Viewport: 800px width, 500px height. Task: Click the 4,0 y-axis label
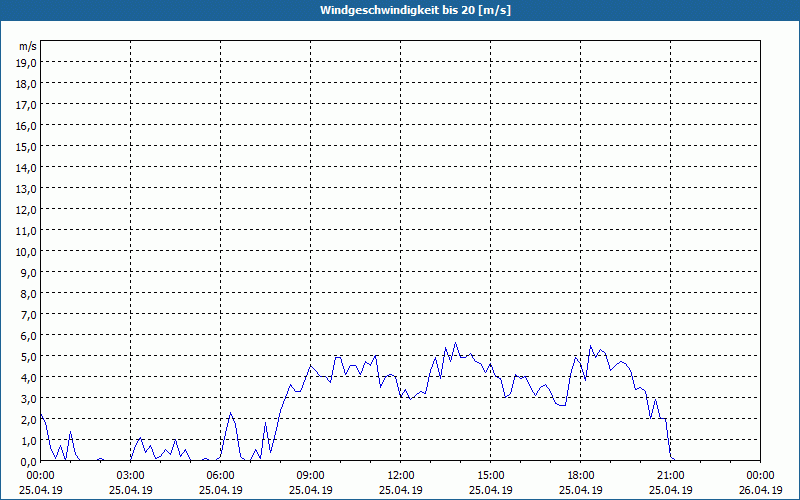pyautogui.click(x=29, y=378)
